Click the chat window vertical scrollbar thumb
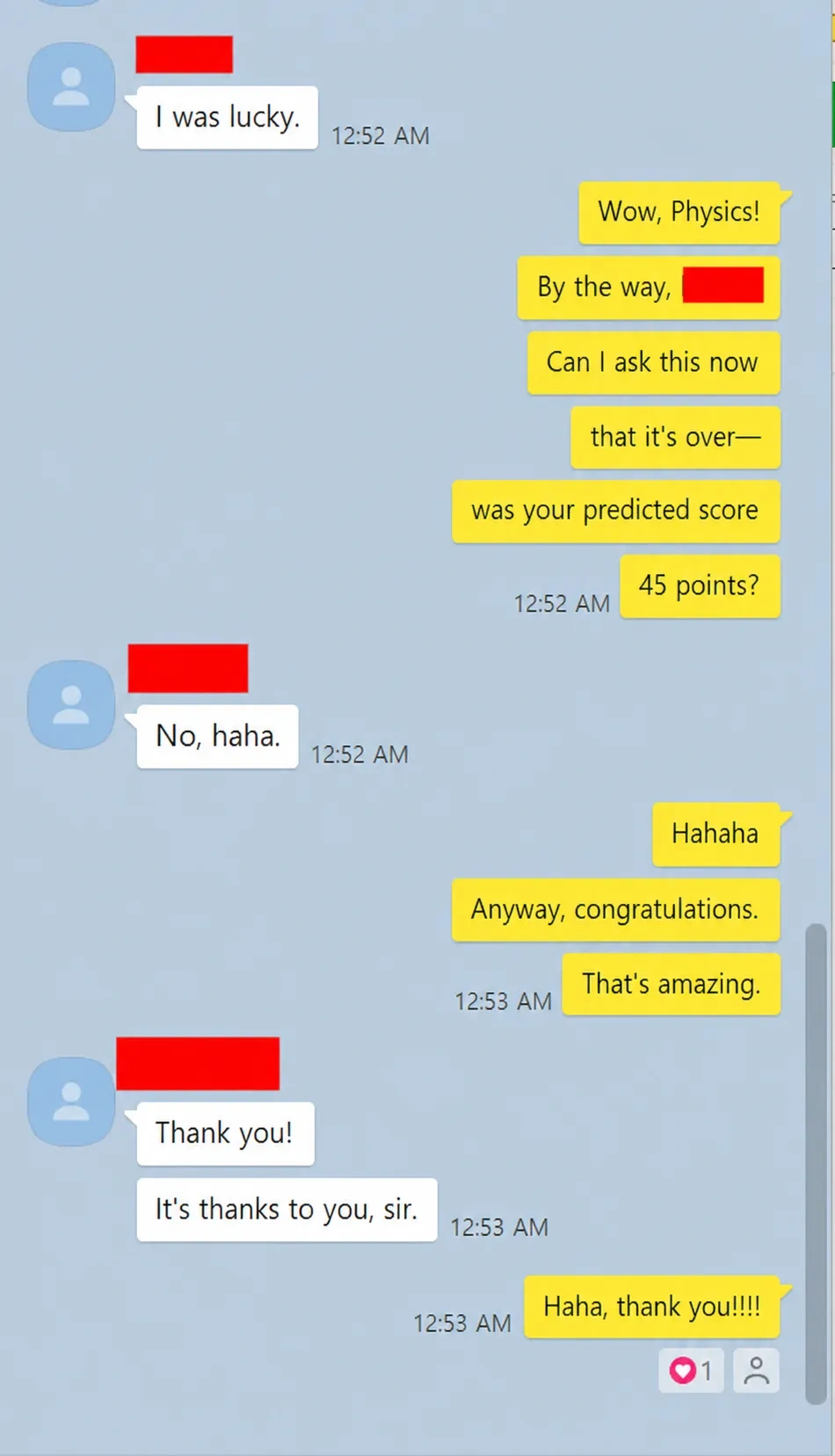 pyautogui.click(x=816, y=1164)
